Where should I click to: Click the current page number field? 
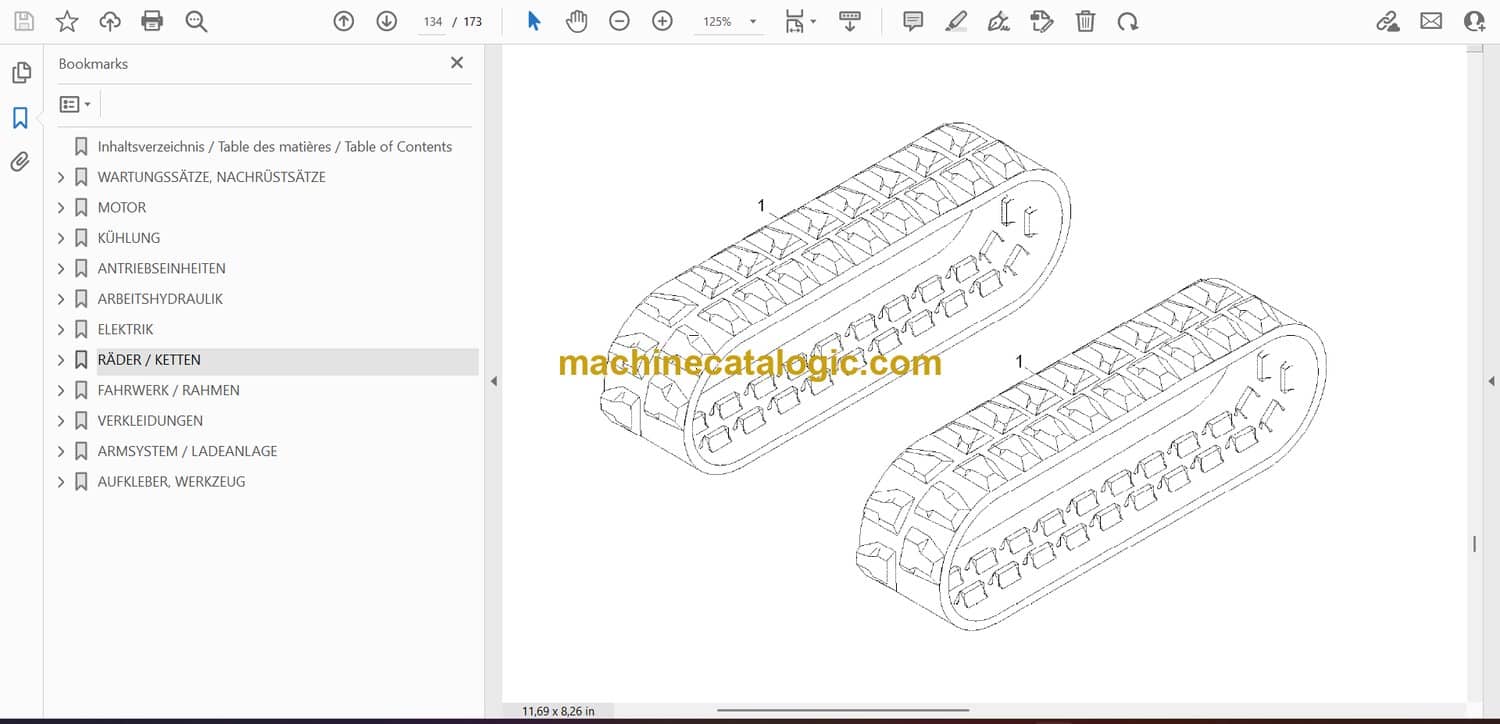tap(432, 22)
